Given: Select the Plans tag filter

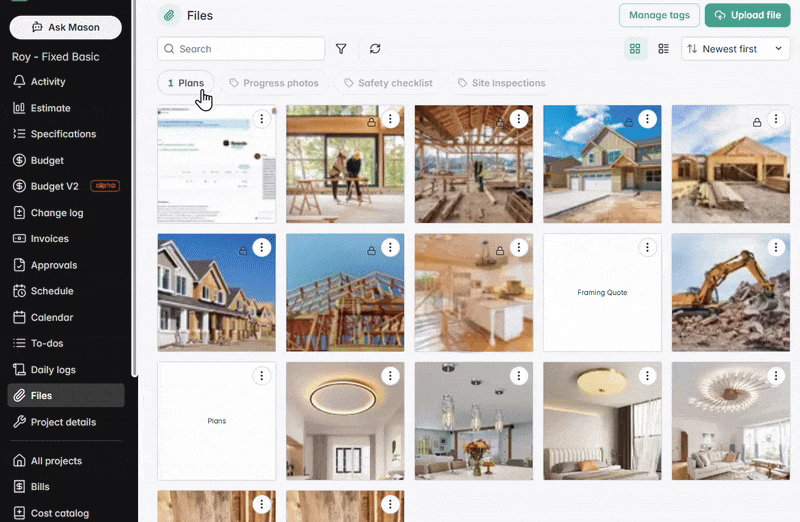Looking at the screenshot, I should point(186,83).
